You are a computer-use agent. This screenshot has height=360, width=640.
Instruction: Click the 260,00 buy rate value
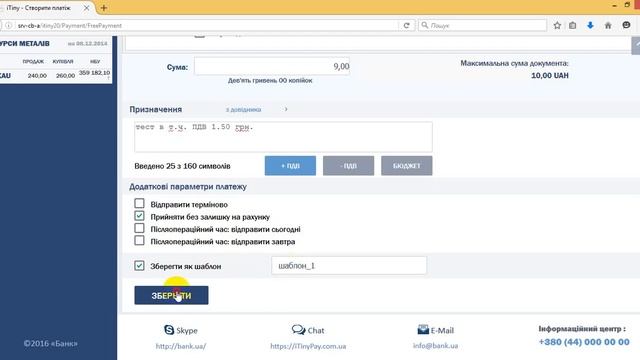tap(65, 76)
